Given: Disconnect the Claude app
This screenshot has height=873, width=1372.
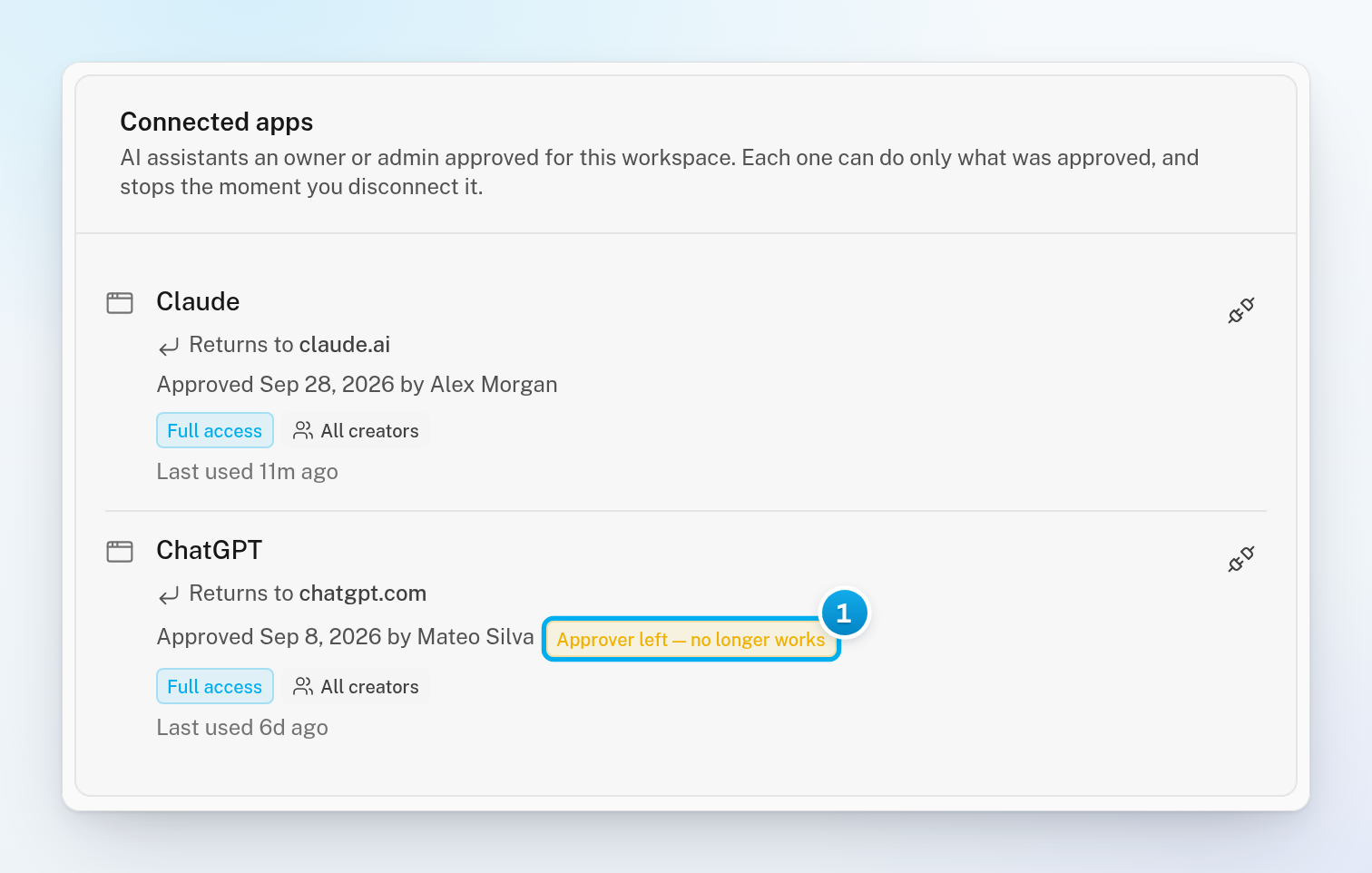Looking at the screenshot, I should point(1240,310).
